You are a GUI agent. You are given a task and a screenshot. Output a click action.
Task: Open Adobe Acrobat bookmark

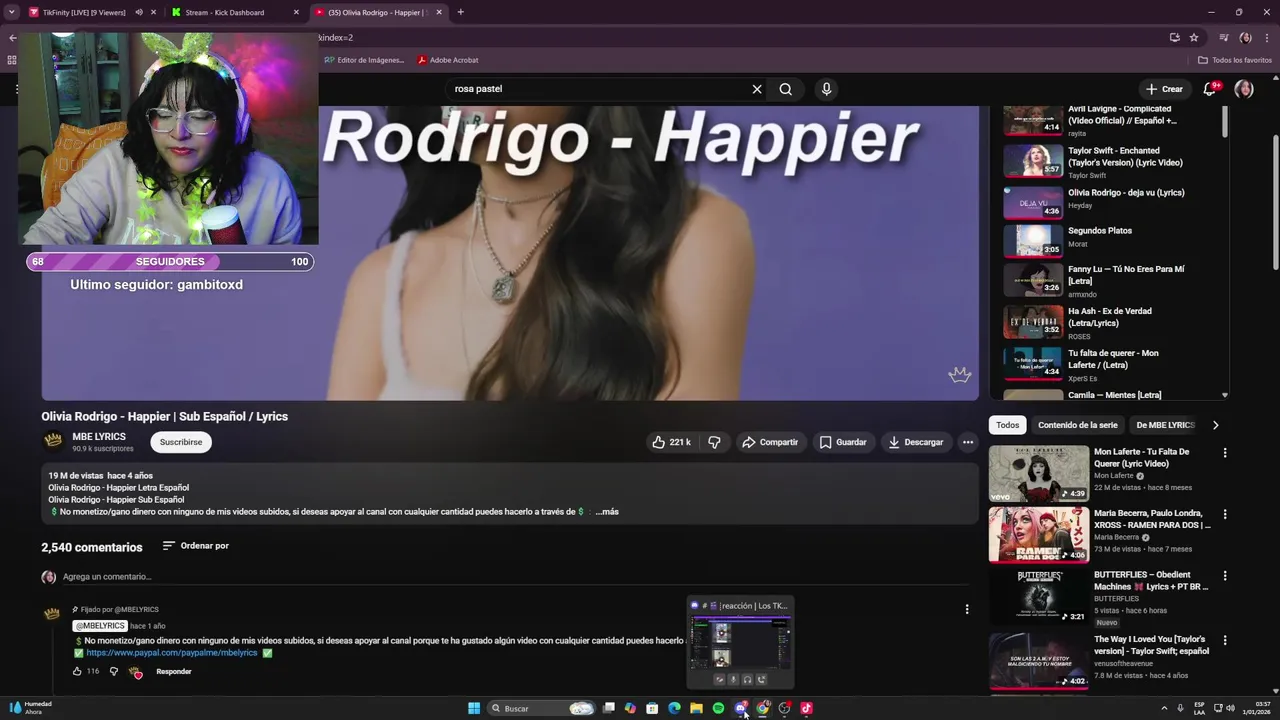coord(448,60)
